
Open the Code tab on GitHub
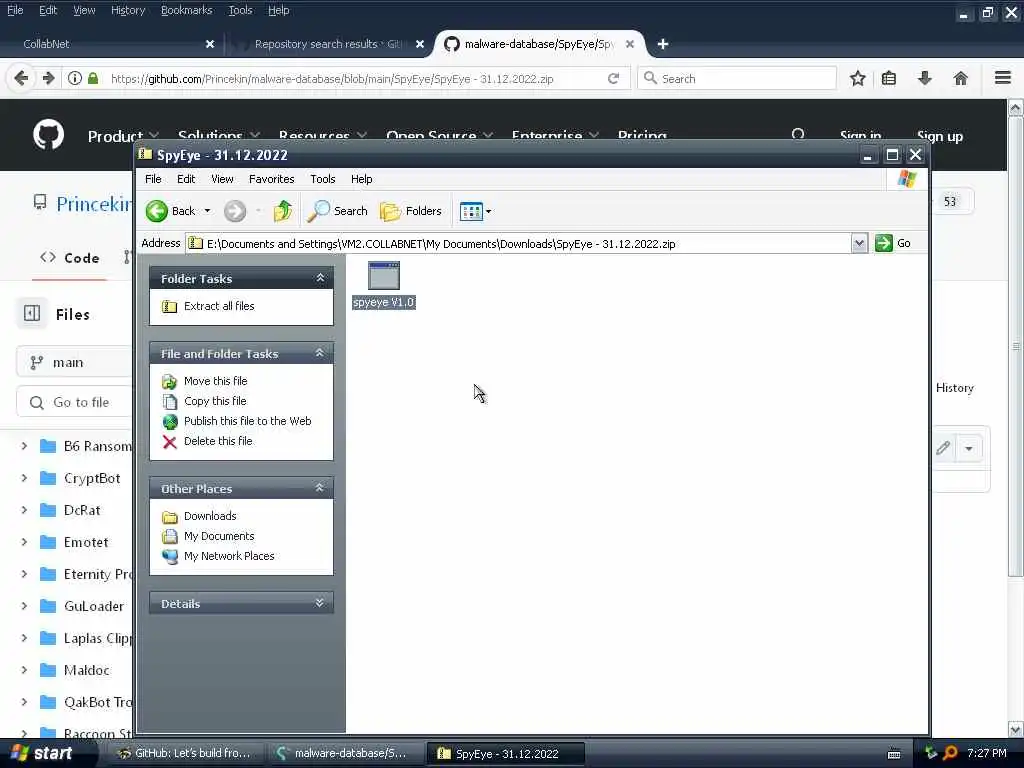click(69, 258)
